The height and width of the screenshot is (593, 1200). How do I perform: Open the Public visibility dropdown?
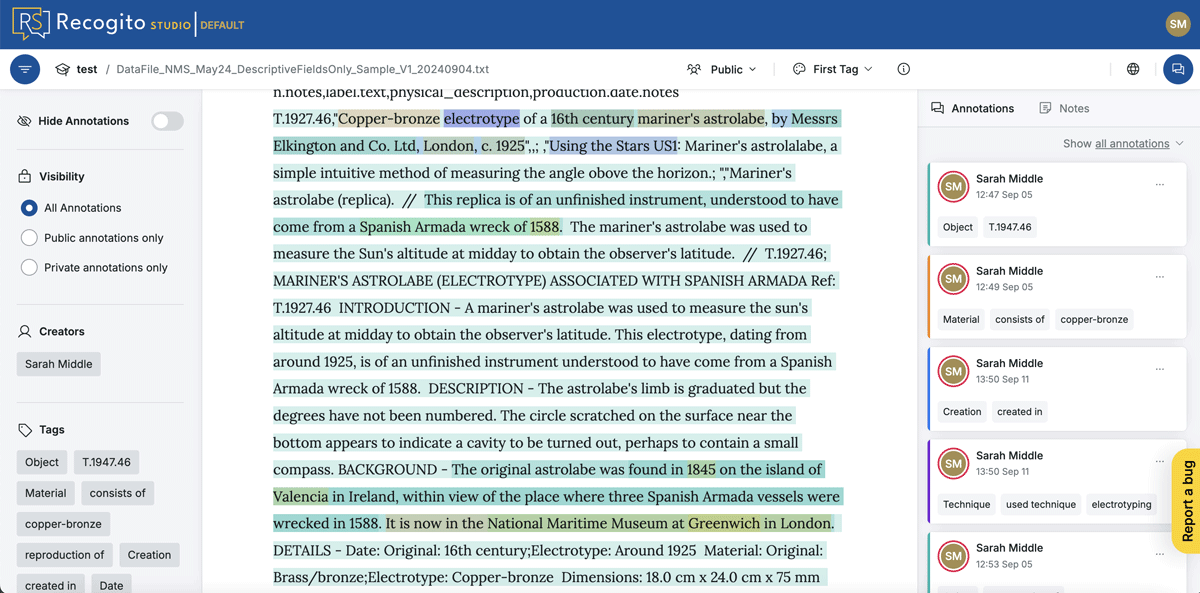point(722,69)
